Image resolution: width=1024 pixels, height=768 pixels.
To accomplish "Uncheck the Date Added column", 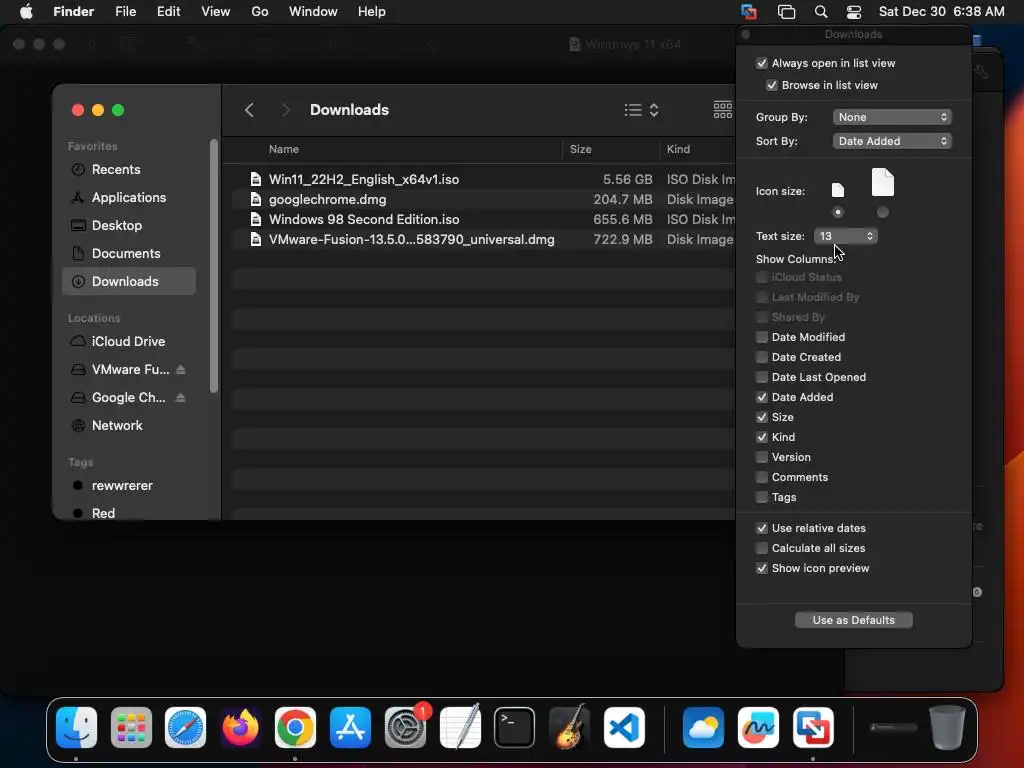I will pos(761,397).
